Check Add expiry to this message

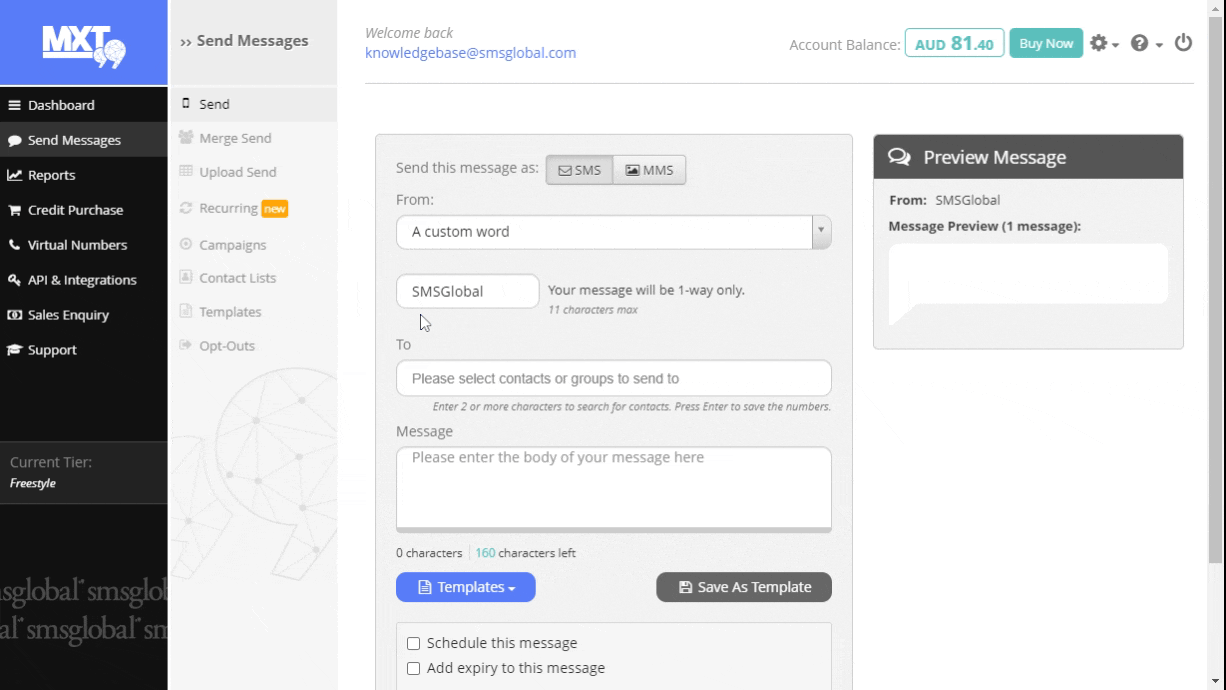coord(413,669)
